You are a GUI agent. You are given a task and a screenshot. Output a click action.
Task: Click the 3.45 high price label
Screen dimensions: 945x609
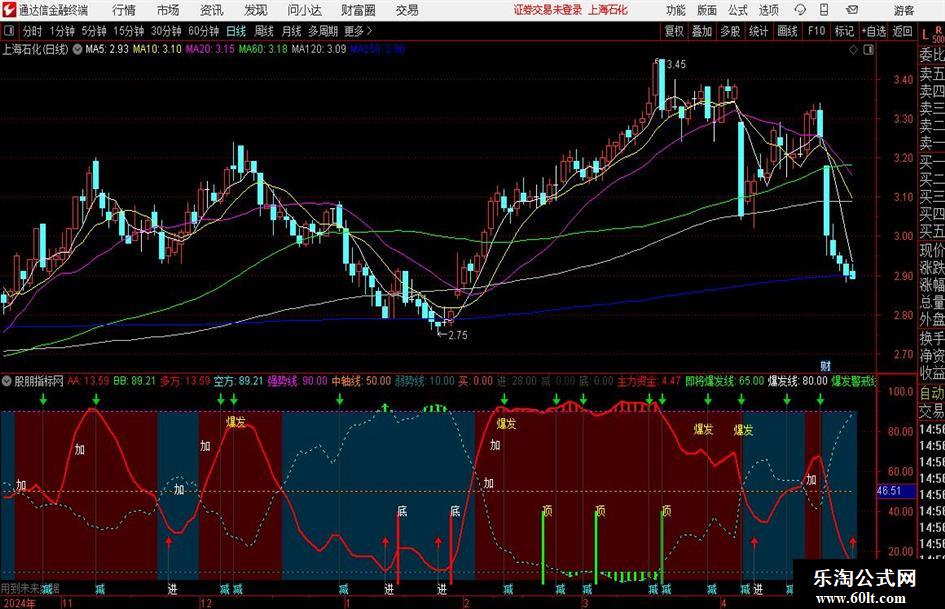coord(676,65)
